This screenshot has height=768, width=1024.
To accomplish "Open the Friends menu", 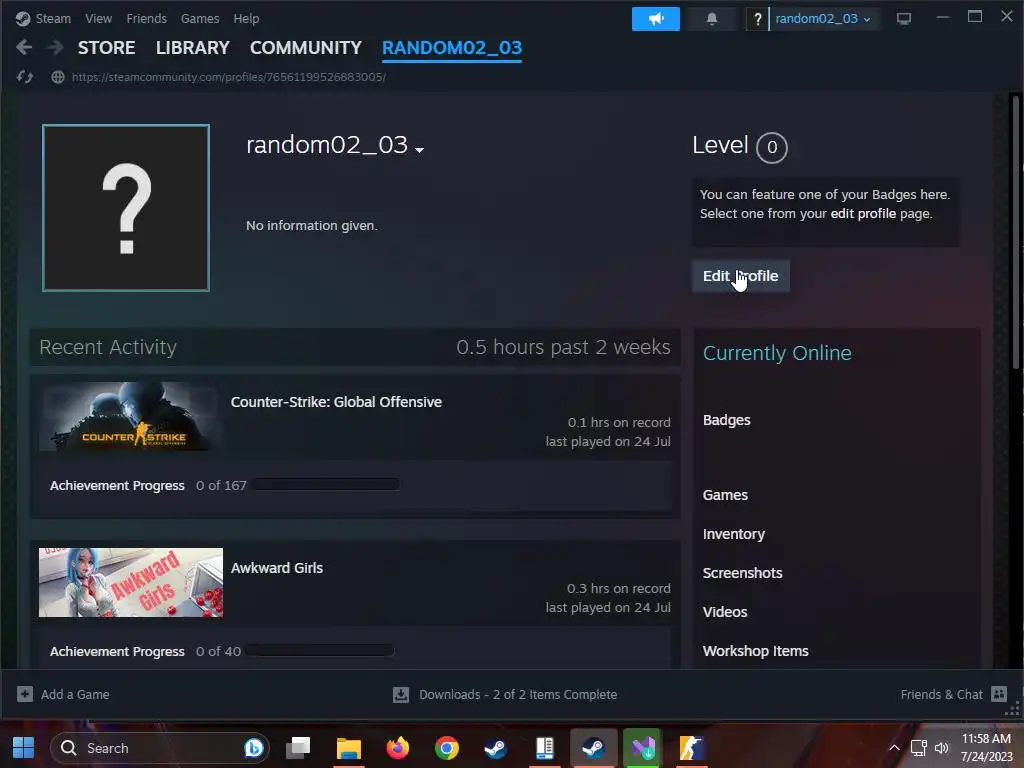I will 146,18.
